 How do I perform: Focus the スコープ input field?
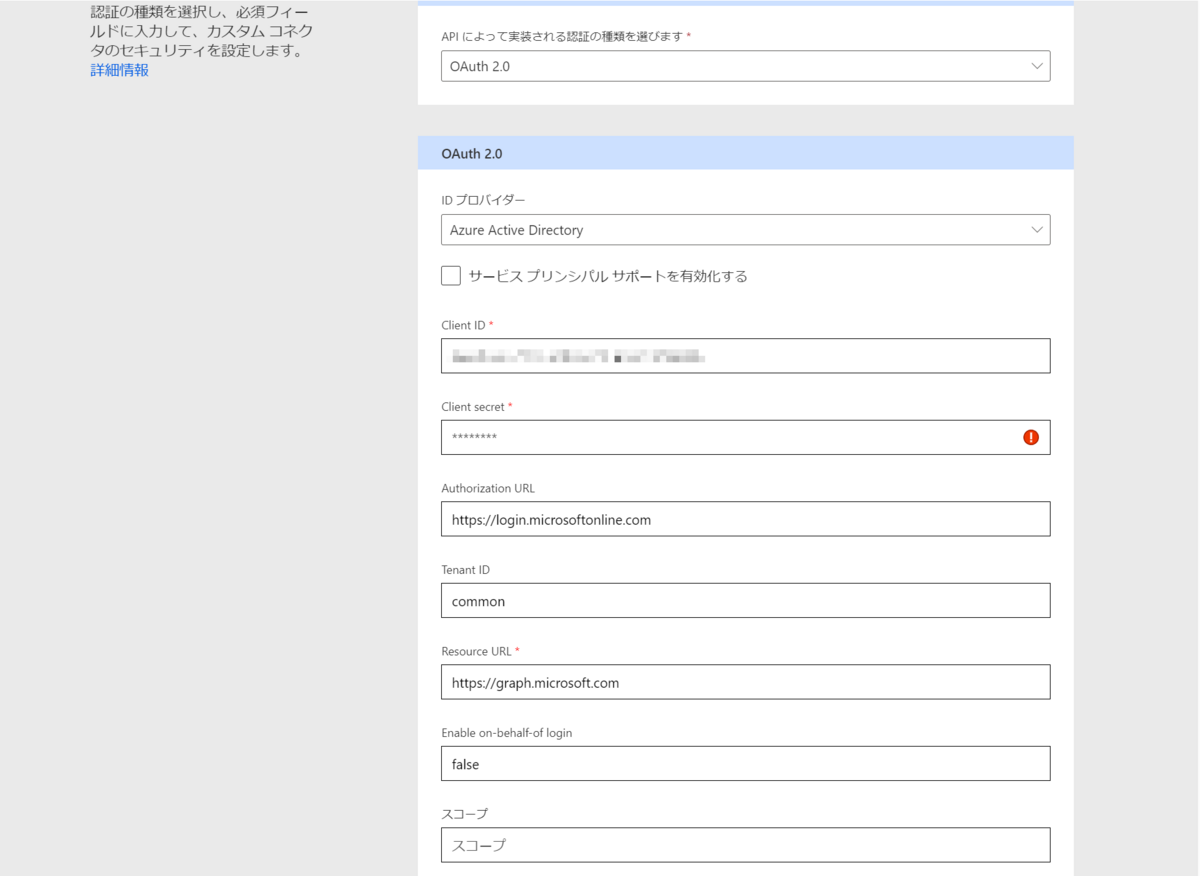746,845
